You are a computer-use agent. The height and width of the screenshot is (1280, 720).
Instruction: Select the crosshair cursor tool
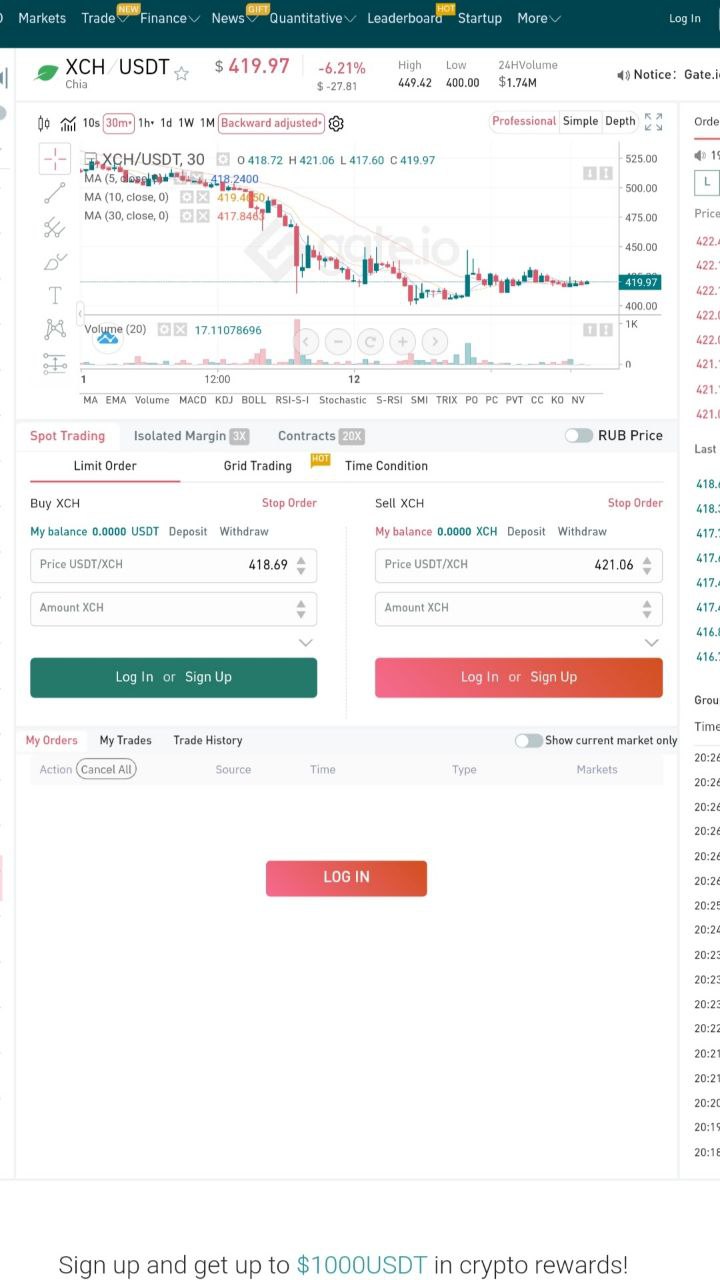pos(55,158)
